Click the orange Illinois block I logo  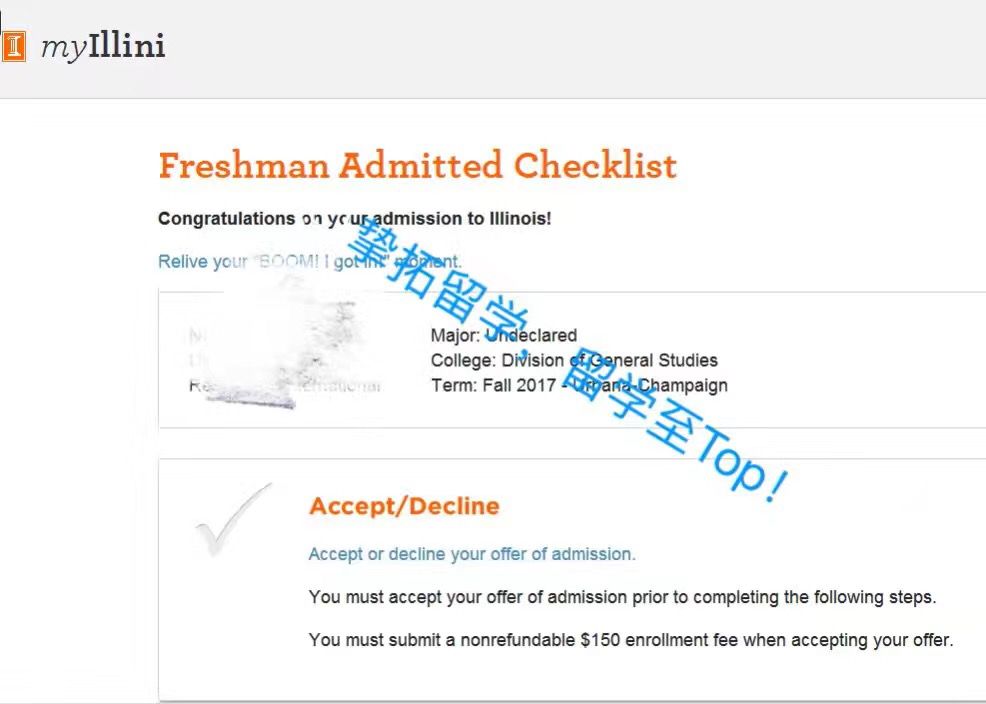click(13, 46)
